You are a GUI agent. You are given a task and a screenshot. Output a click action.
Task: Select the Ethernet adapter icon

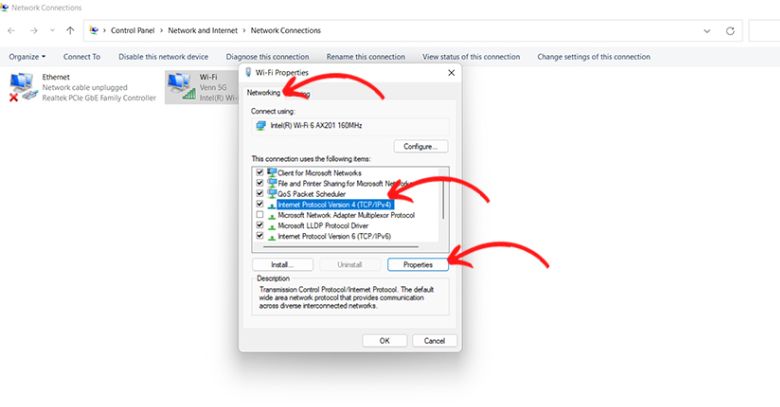click(23, 87)
